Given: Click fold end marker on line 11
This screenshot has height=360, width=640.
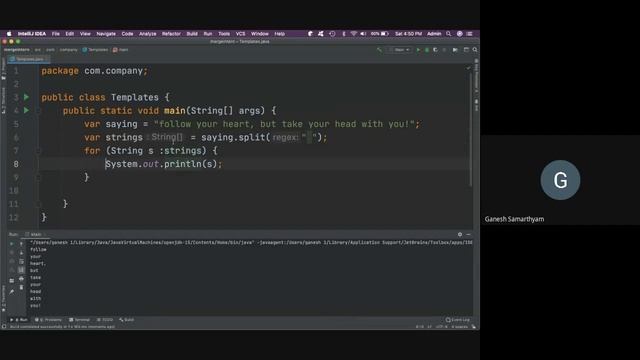Looking at the screenshot, I should click(x=39, y=204).
